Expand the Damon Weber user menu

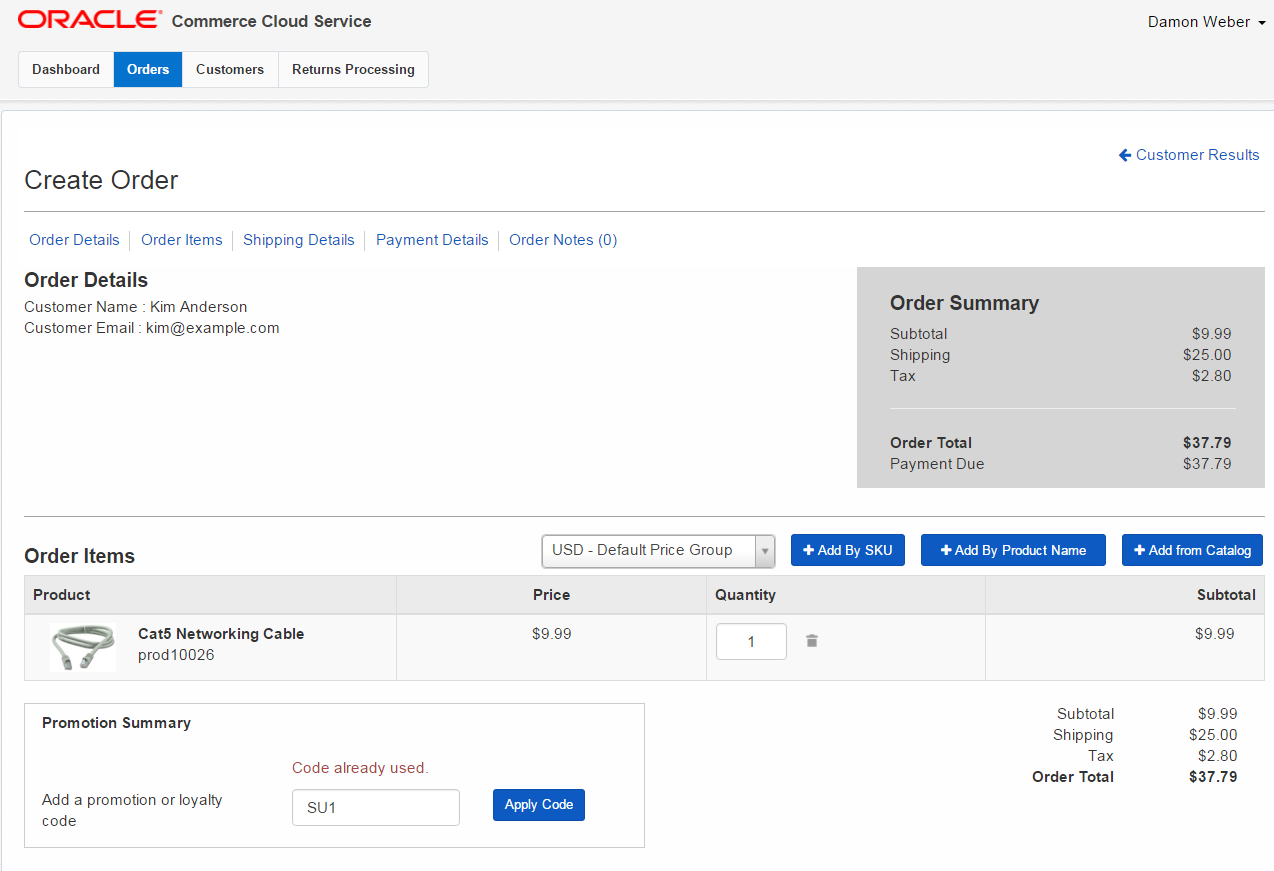tap(1206, 22)
